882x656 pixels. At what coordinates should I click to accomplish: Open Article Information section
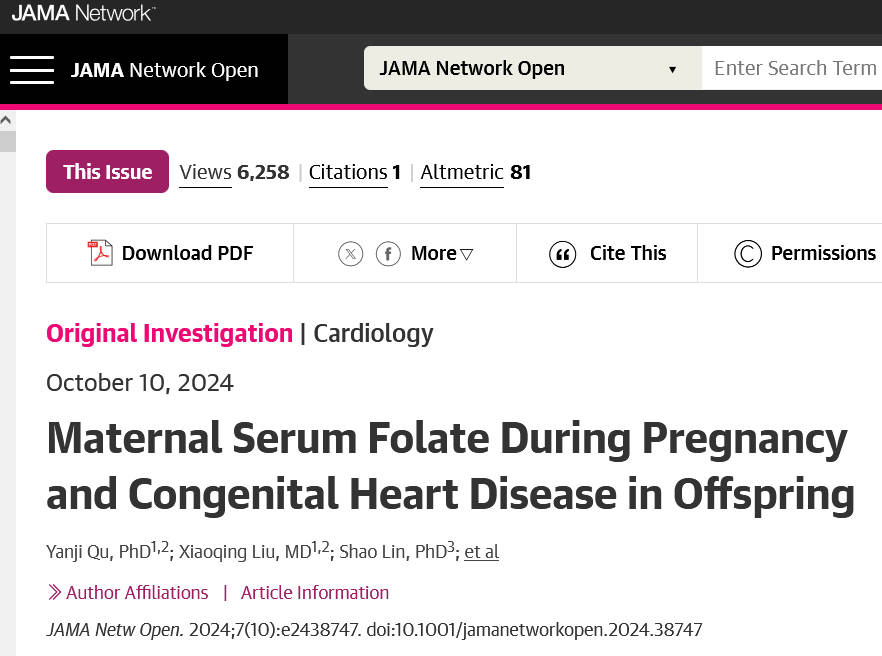pyautogui.click(x=314, y=592)
